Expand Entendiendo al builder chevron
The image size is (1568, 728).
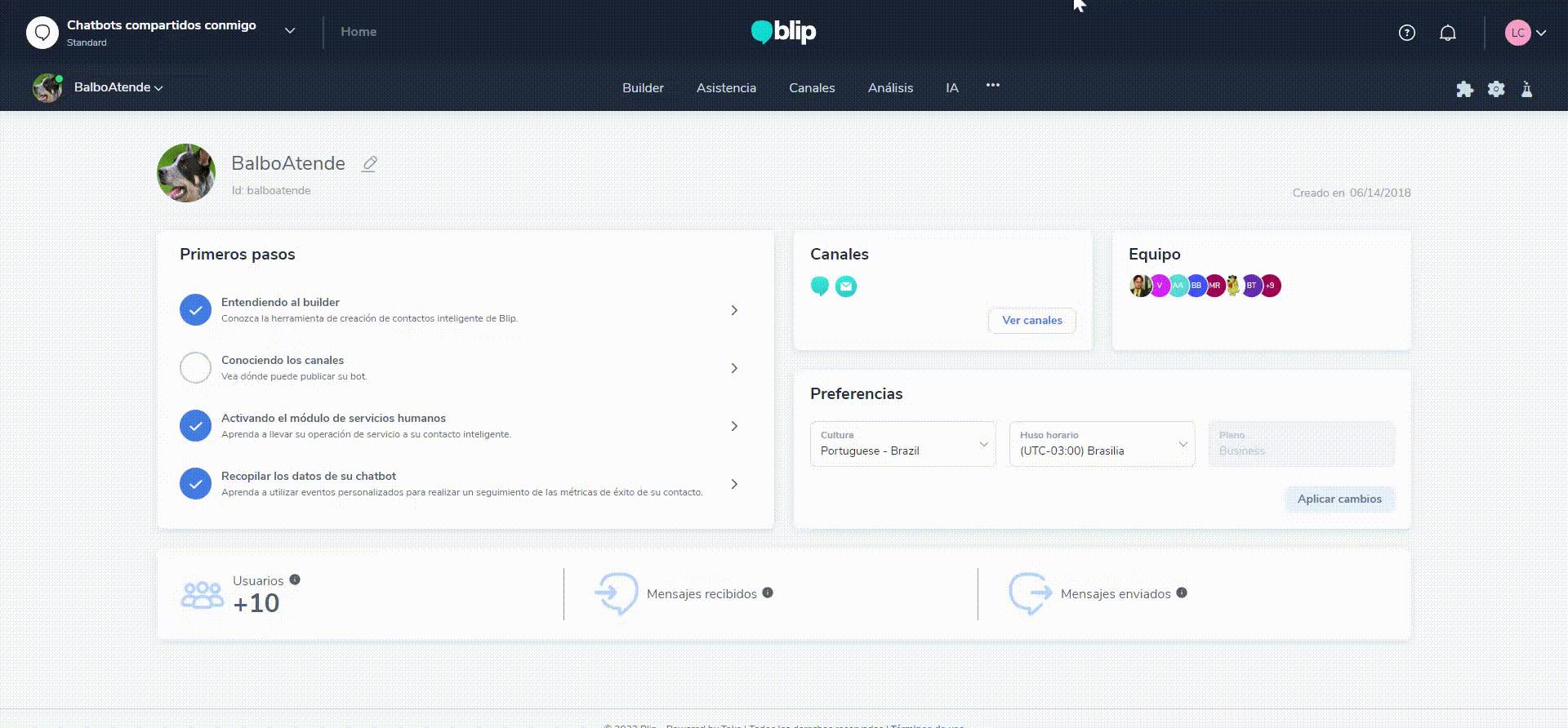(734, 310)
